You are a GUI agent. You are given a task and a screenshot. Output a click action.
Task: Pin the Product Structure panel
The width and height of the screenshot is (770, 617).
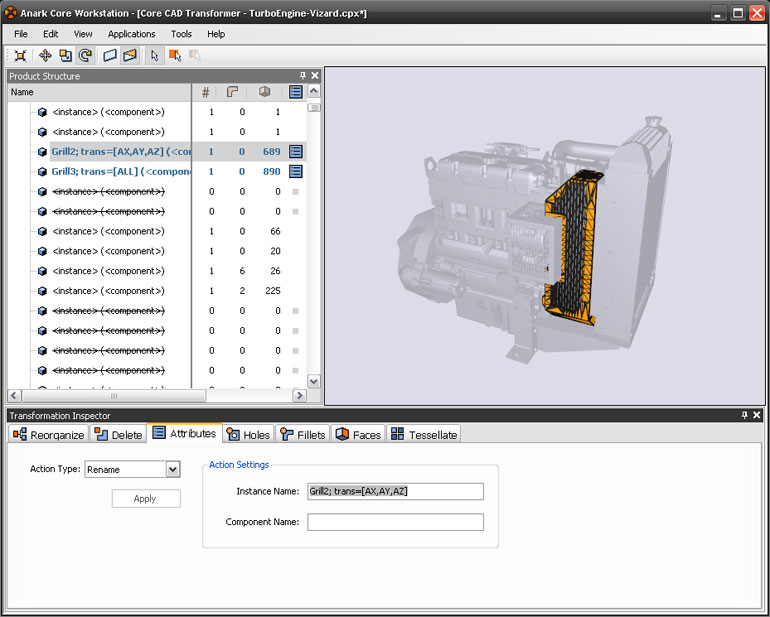coord(302,76)
